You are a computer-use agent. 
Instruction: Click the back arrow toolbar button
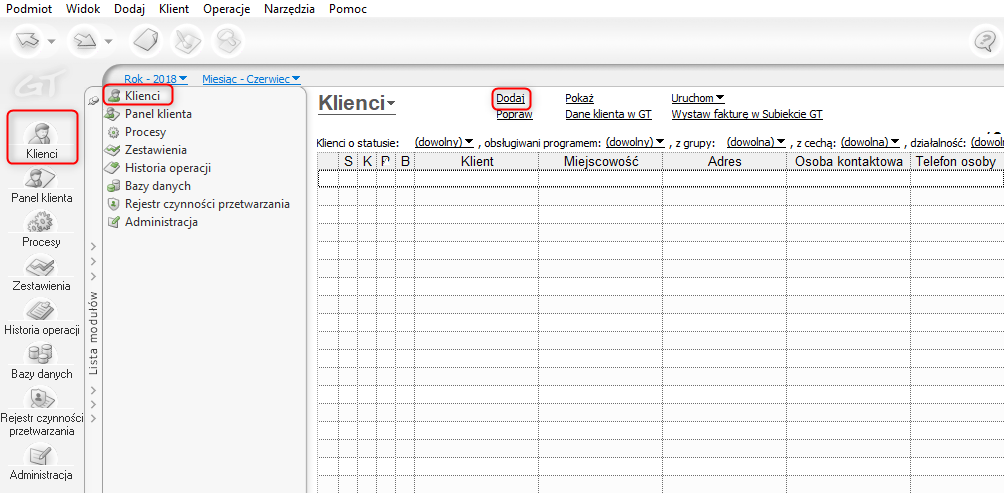click(x=29, y=40)
